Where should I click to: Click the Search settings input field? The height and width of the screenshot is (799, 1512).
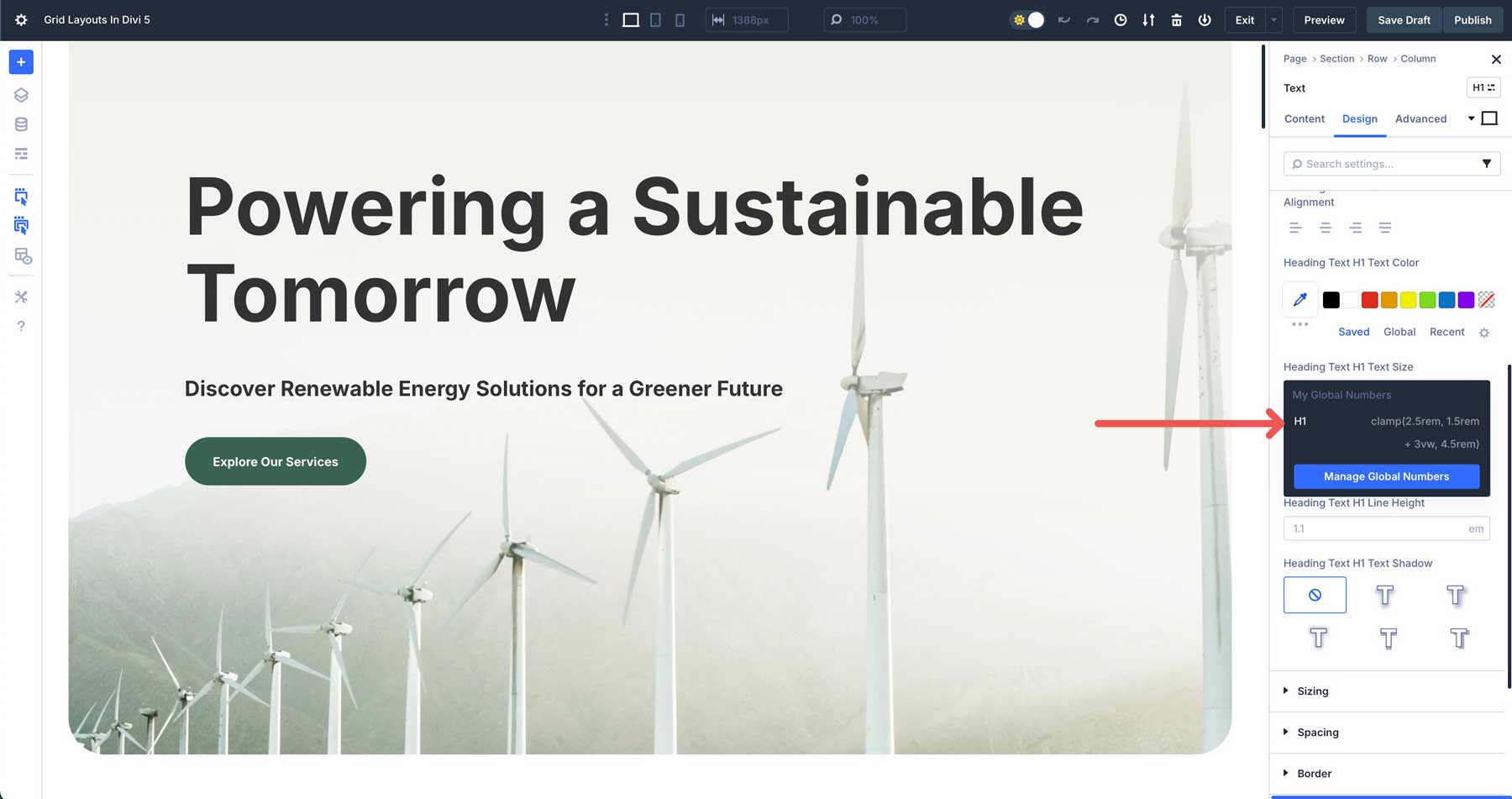1382,164
